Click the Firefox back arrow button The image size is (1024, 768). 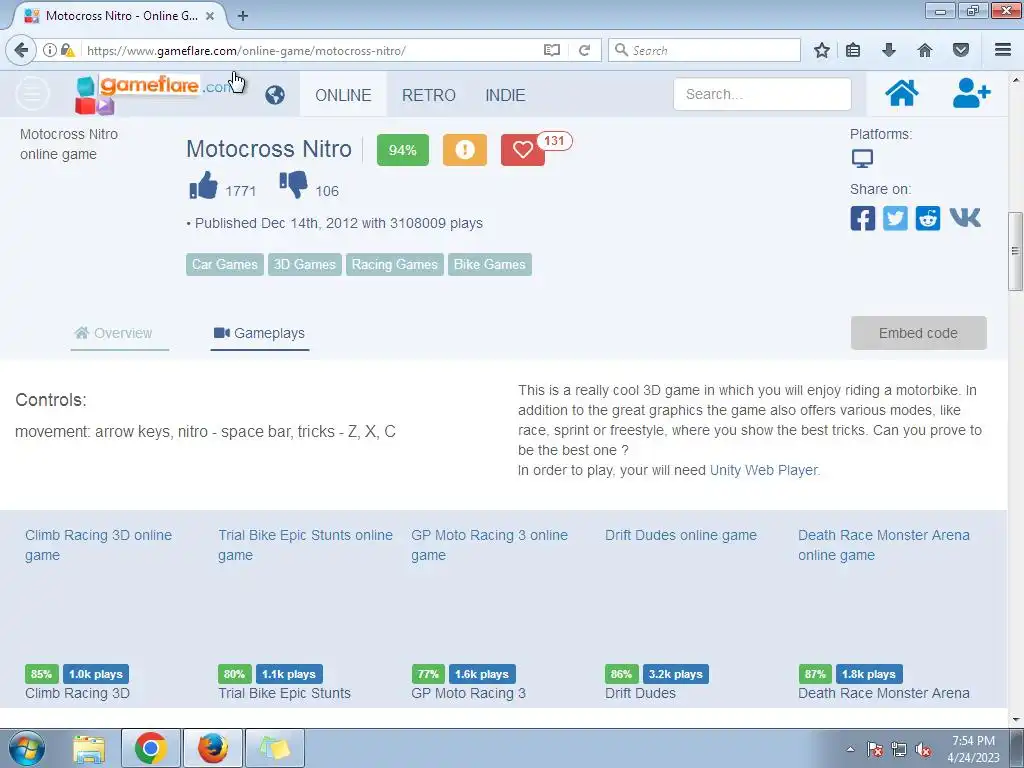21,50
